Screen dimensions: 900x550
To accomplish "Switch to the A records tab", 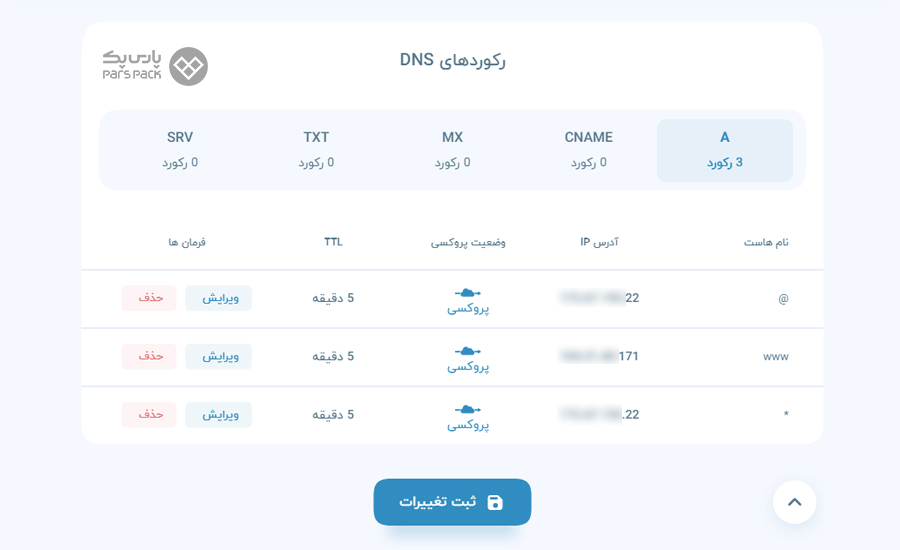I will 725,150.
